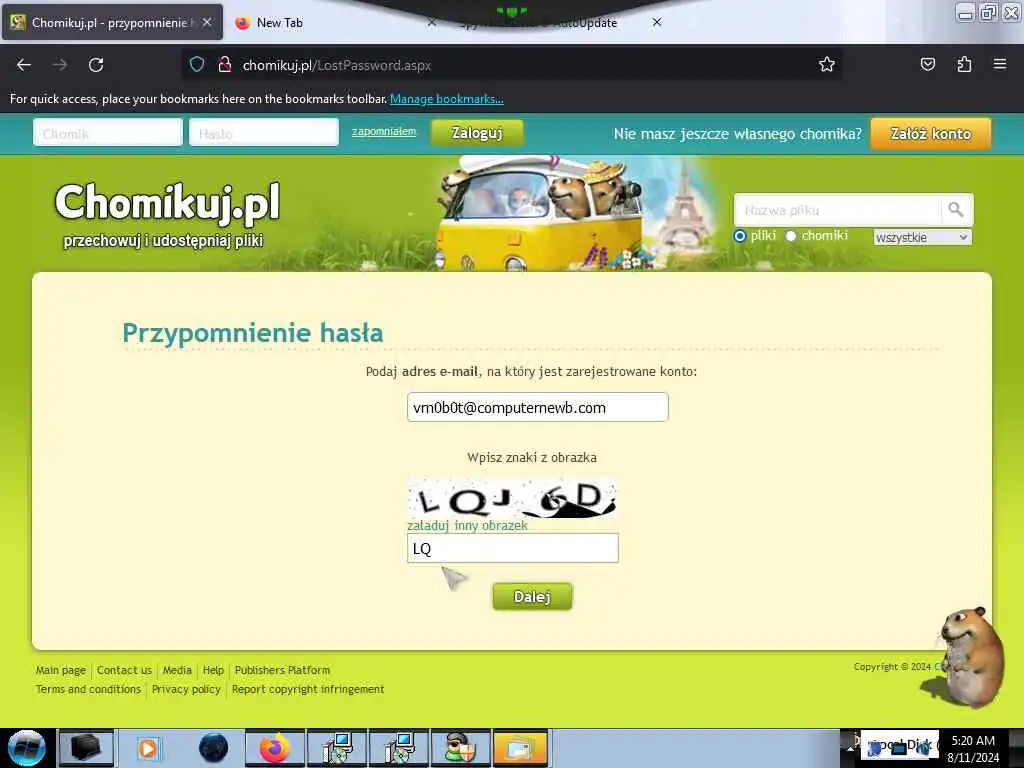
Task: Switch to the Chomikuj.pl tab
Action: pos(112,22)
